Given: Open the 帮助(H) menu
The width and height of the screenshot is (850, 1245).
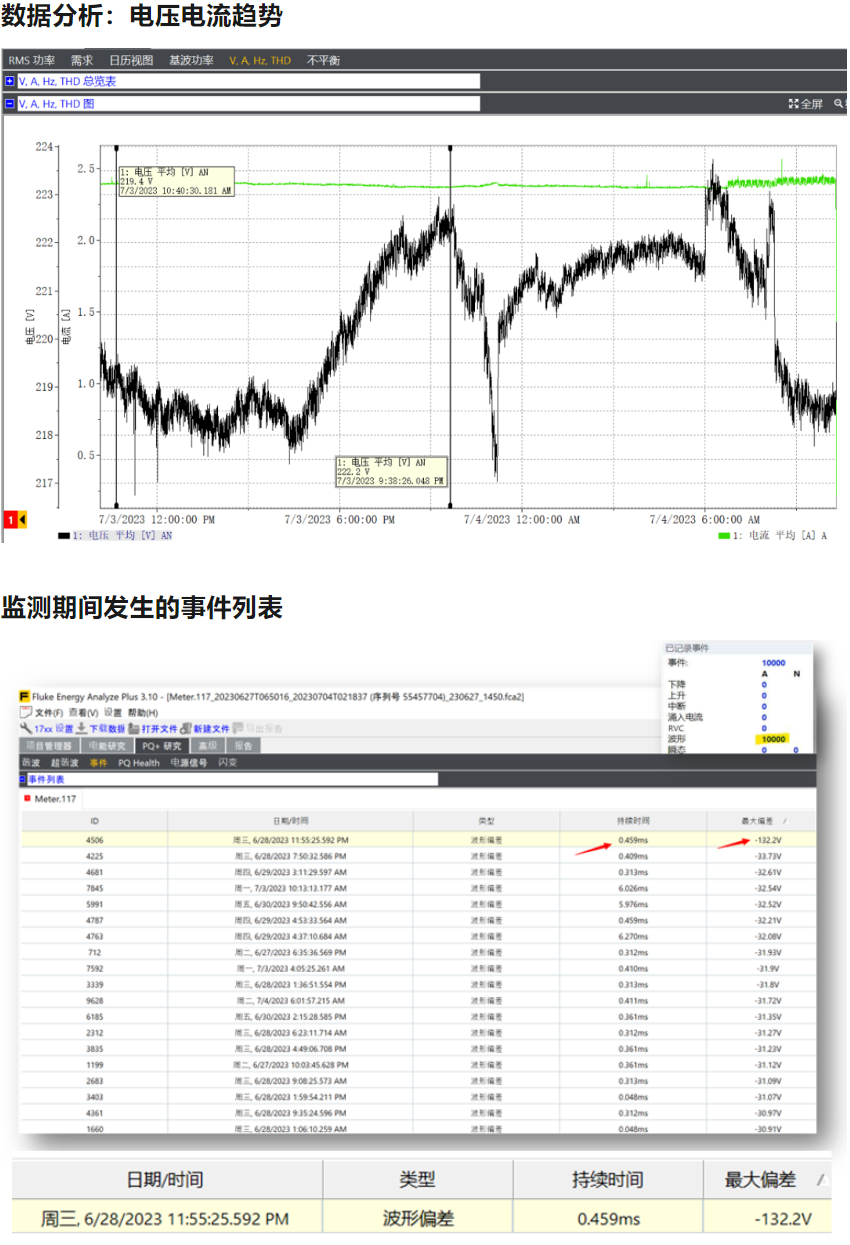Looking at the screenshot, I should tap(142, 712).
